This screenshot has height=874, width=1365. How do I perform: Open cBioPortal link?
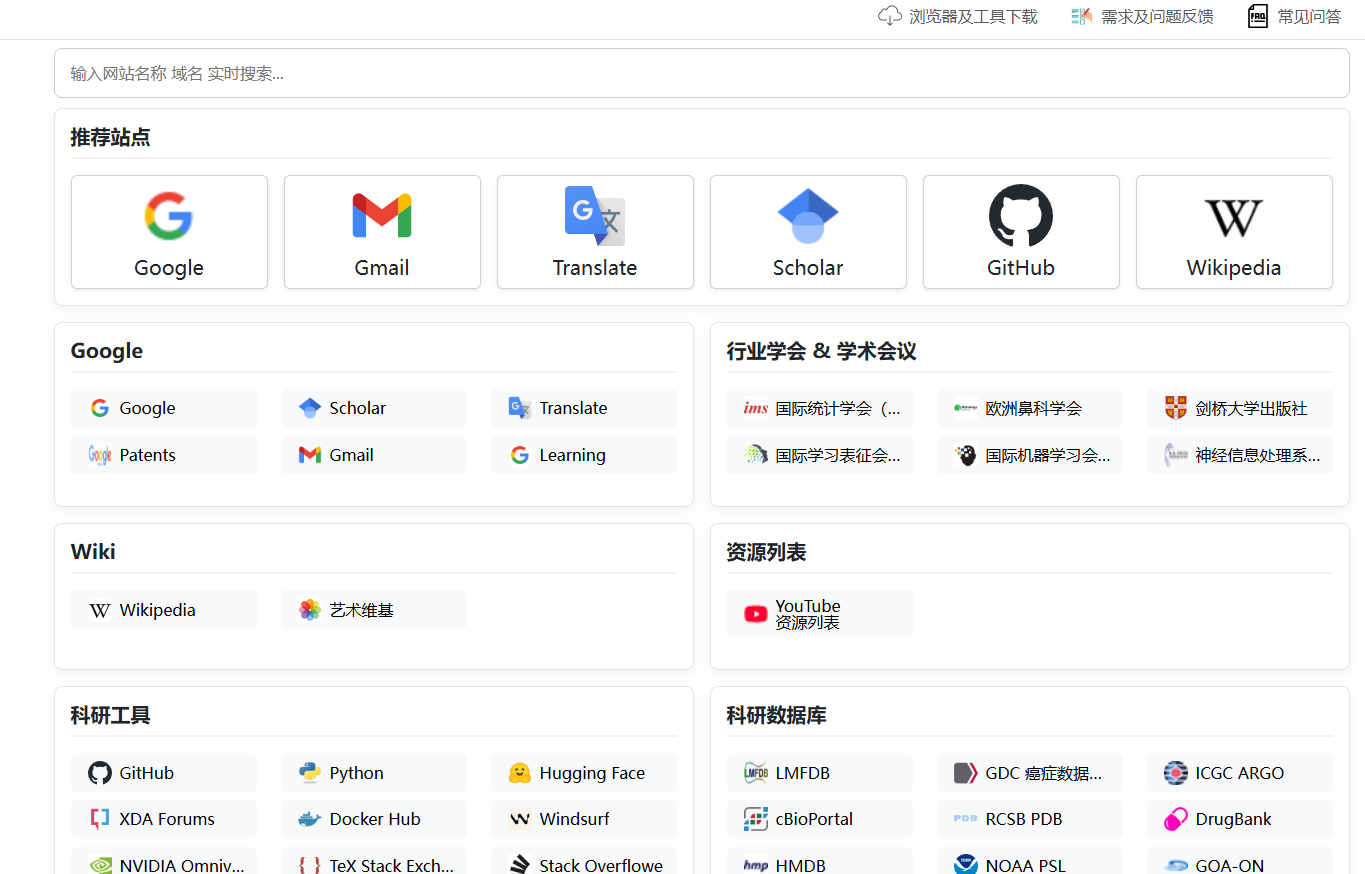coord(820,819)
